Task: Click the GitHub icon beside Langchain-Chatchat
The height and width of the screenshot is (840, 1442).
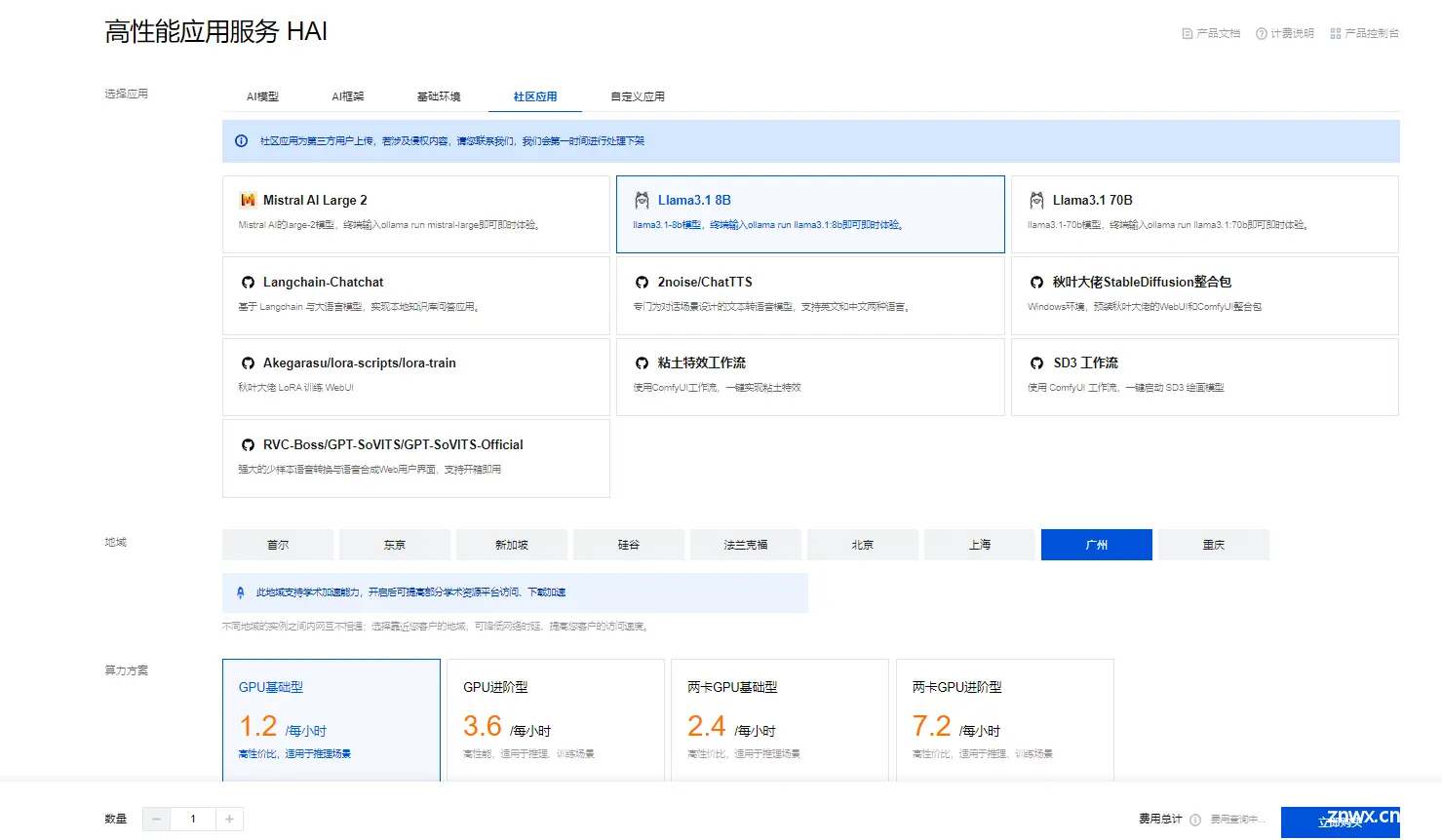Action: pos(248,282)
